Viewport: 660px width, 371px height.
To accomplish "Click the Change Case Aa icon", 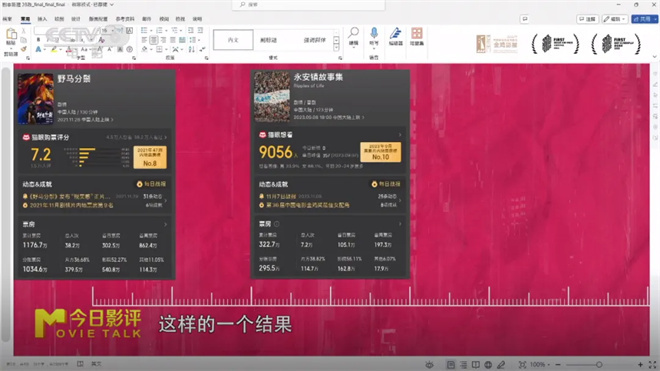I will pos(84,50).
